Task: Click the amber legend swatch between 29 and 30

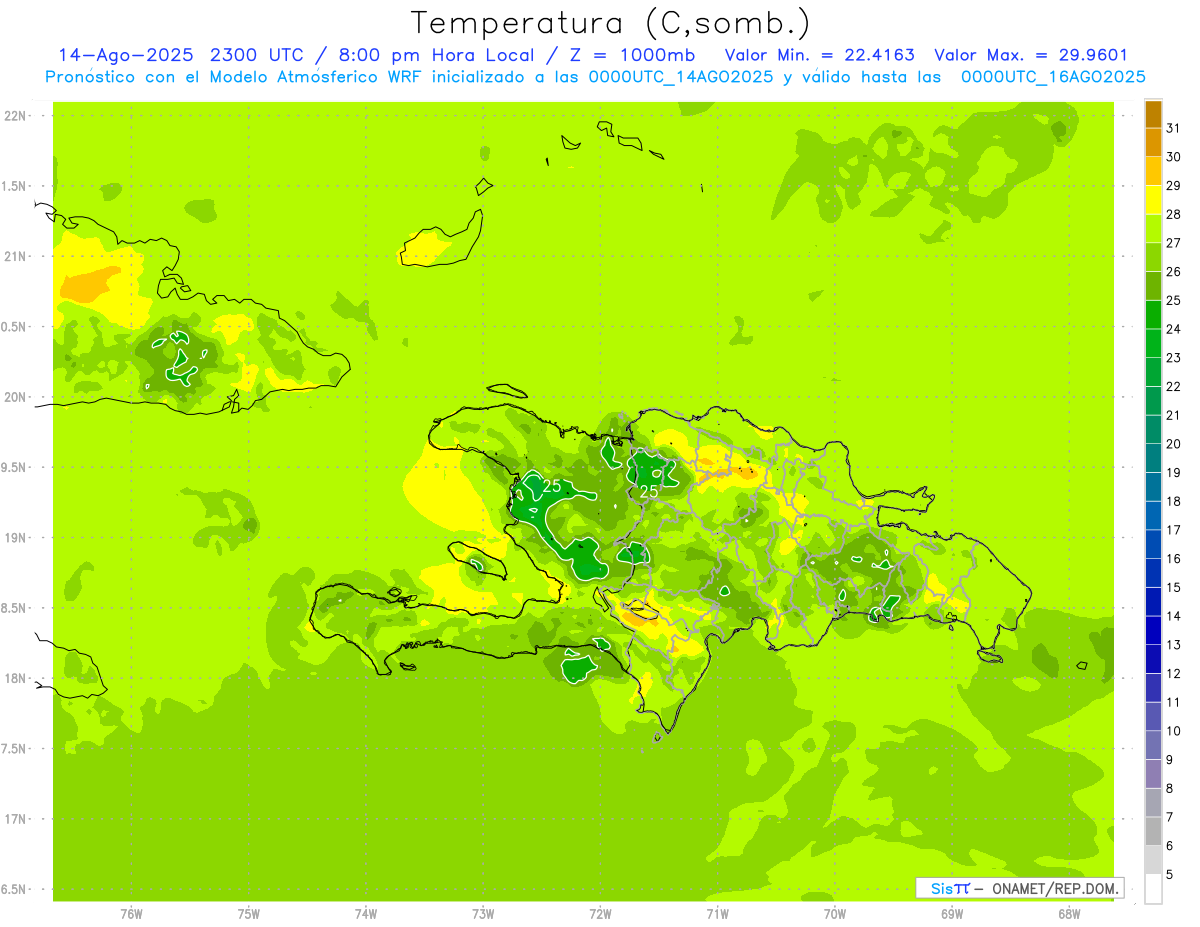Action: (1153, 172)
